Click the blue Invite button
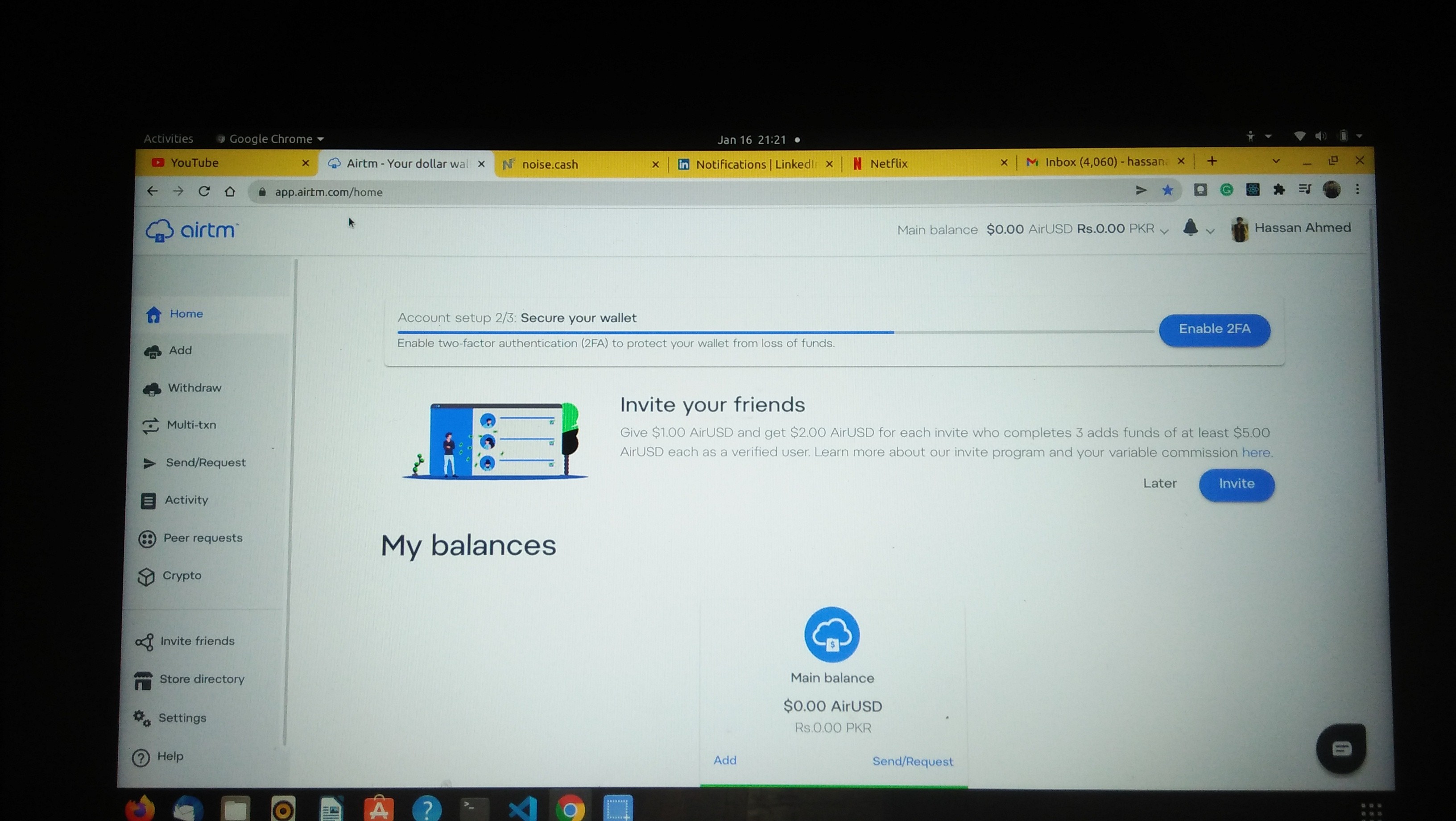This screenshot has height=821, width=1456. (1236, 484)
